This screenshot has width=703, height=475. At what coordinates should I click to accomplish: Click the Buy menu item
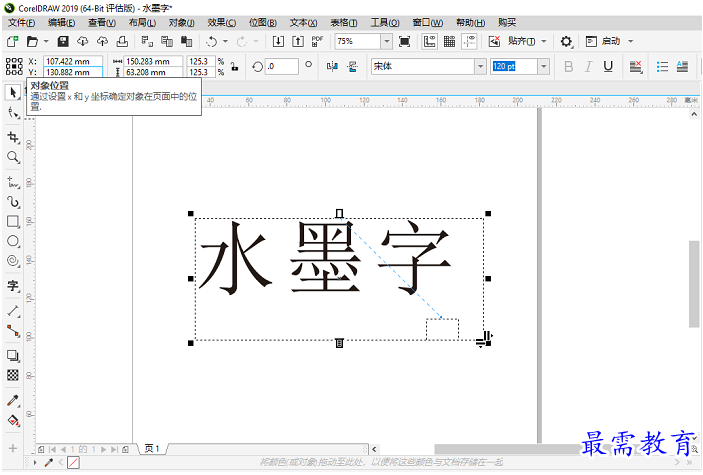tap(507, 22)
